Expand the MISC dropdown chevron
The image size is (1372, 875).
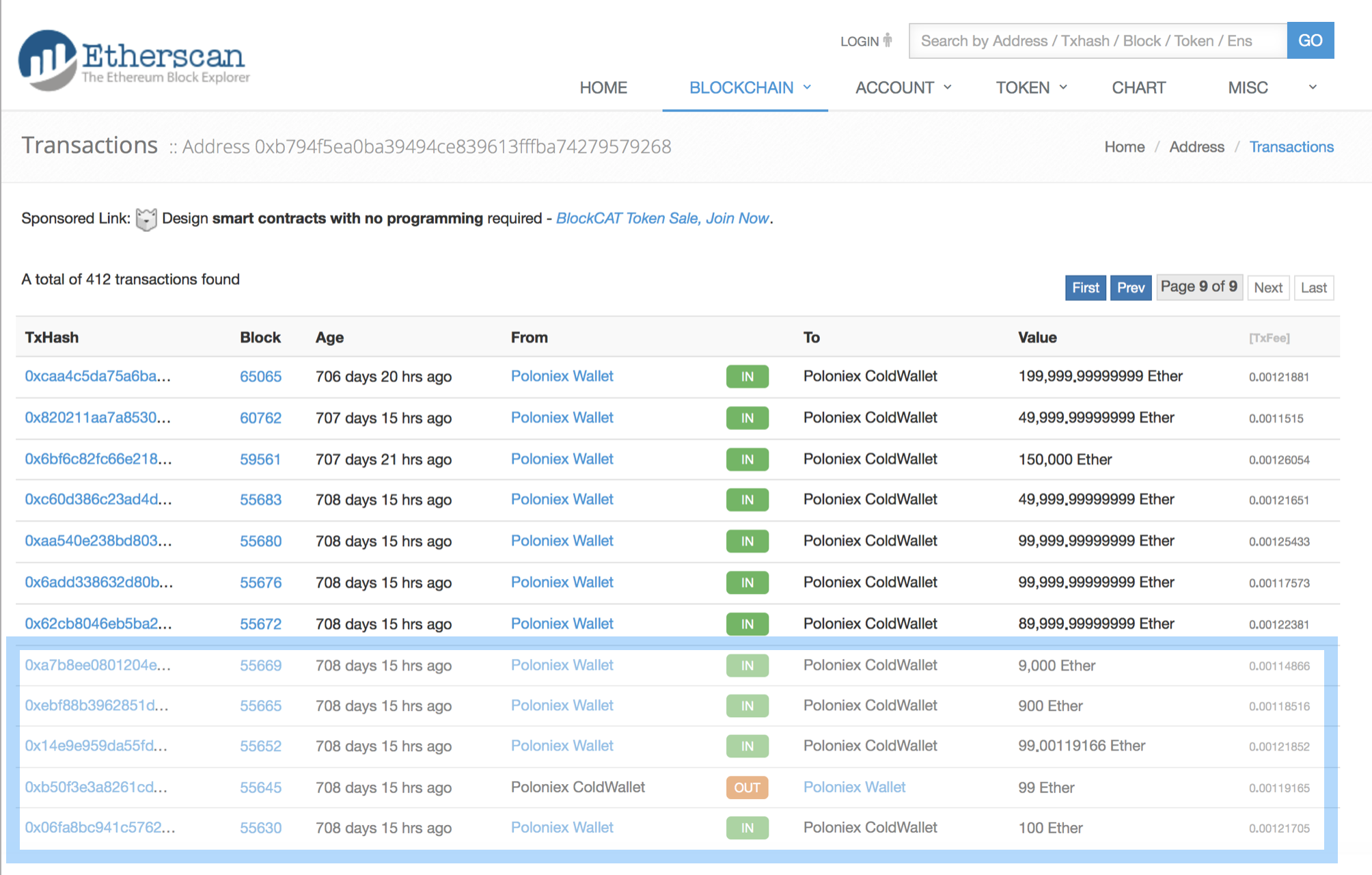1313,87
